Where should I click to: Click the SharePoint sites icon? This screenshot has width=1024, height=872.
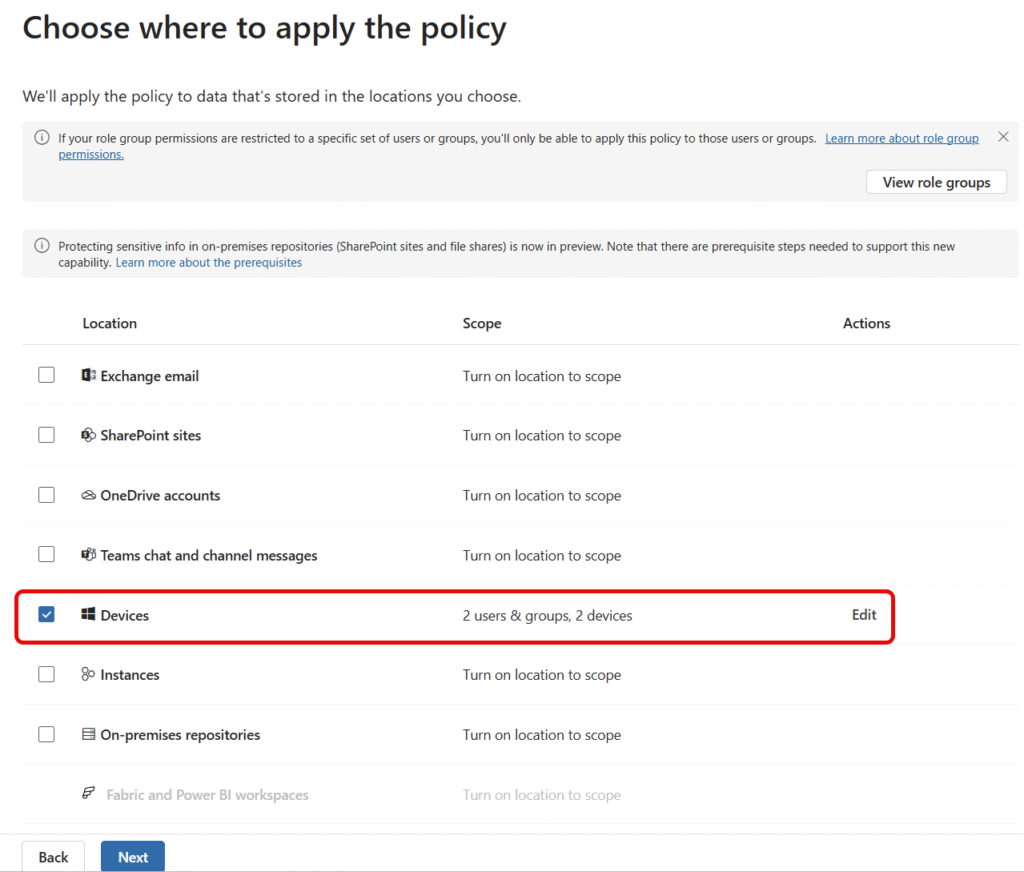(x=88, y=435)
